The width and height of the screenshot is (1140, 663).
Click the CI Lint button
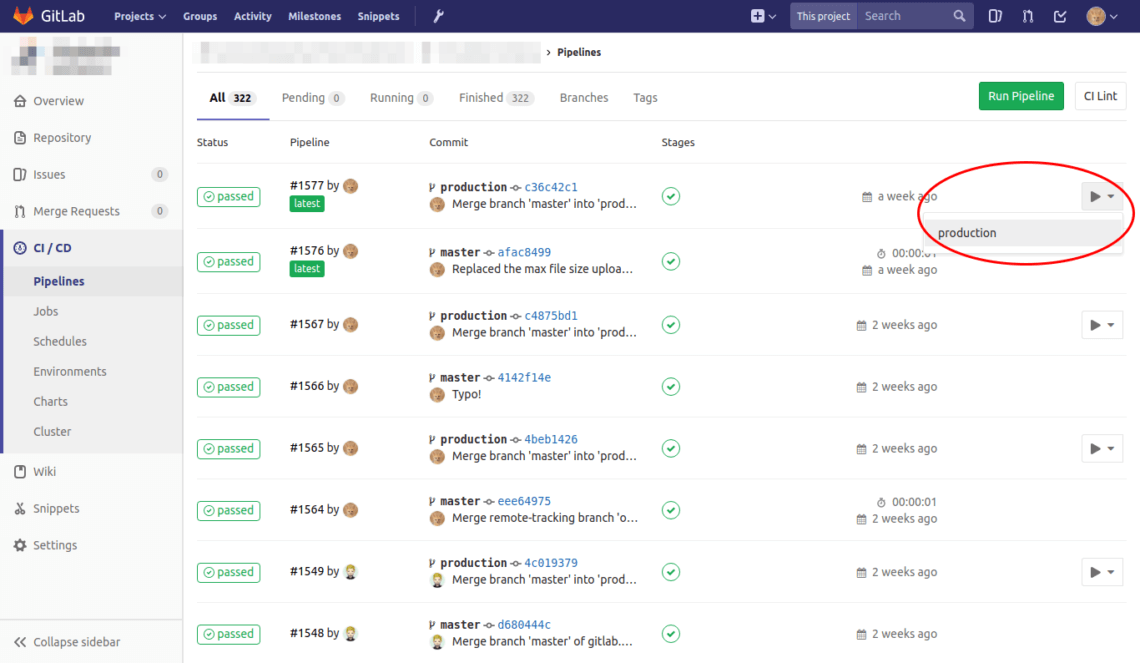pyautogui.click(x=1100, y=96)
